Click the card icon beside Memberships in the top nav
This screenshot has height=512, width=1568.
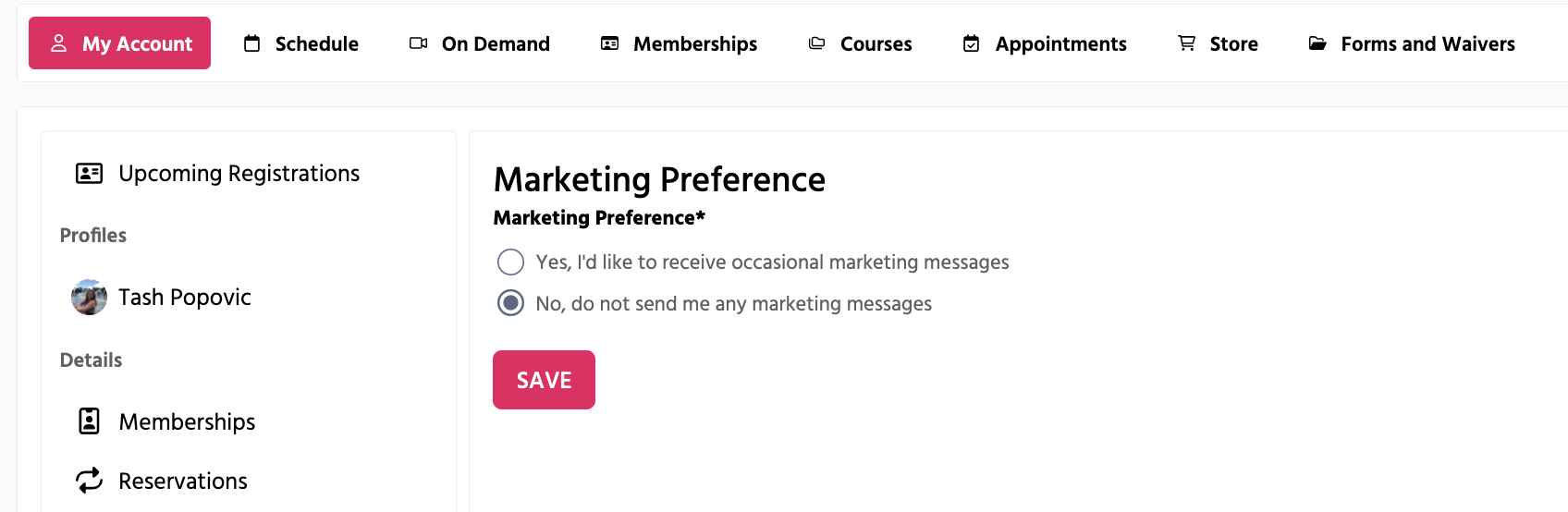(609, 43)
